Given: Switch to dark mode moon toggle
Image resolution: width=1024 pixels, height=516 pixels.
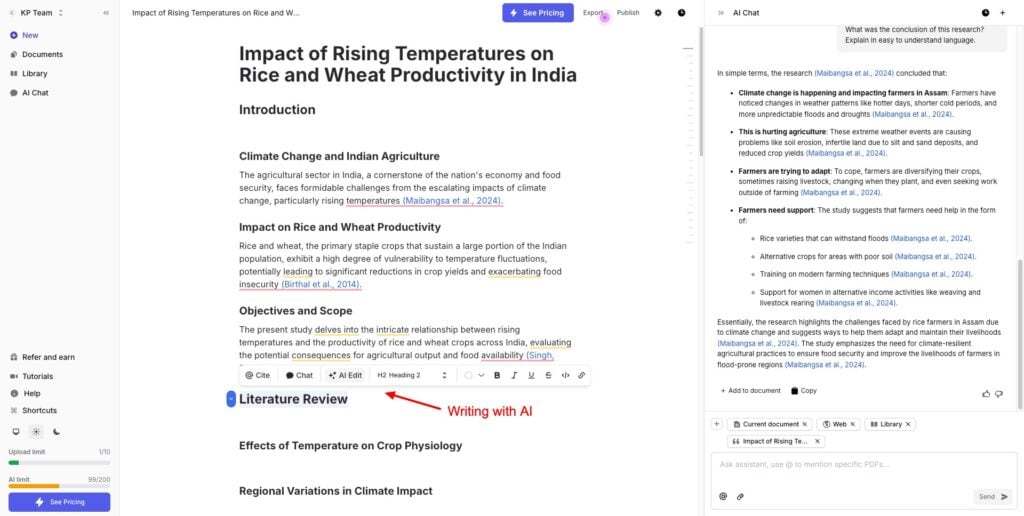Looking at the screenshot, I should point(57,432).
